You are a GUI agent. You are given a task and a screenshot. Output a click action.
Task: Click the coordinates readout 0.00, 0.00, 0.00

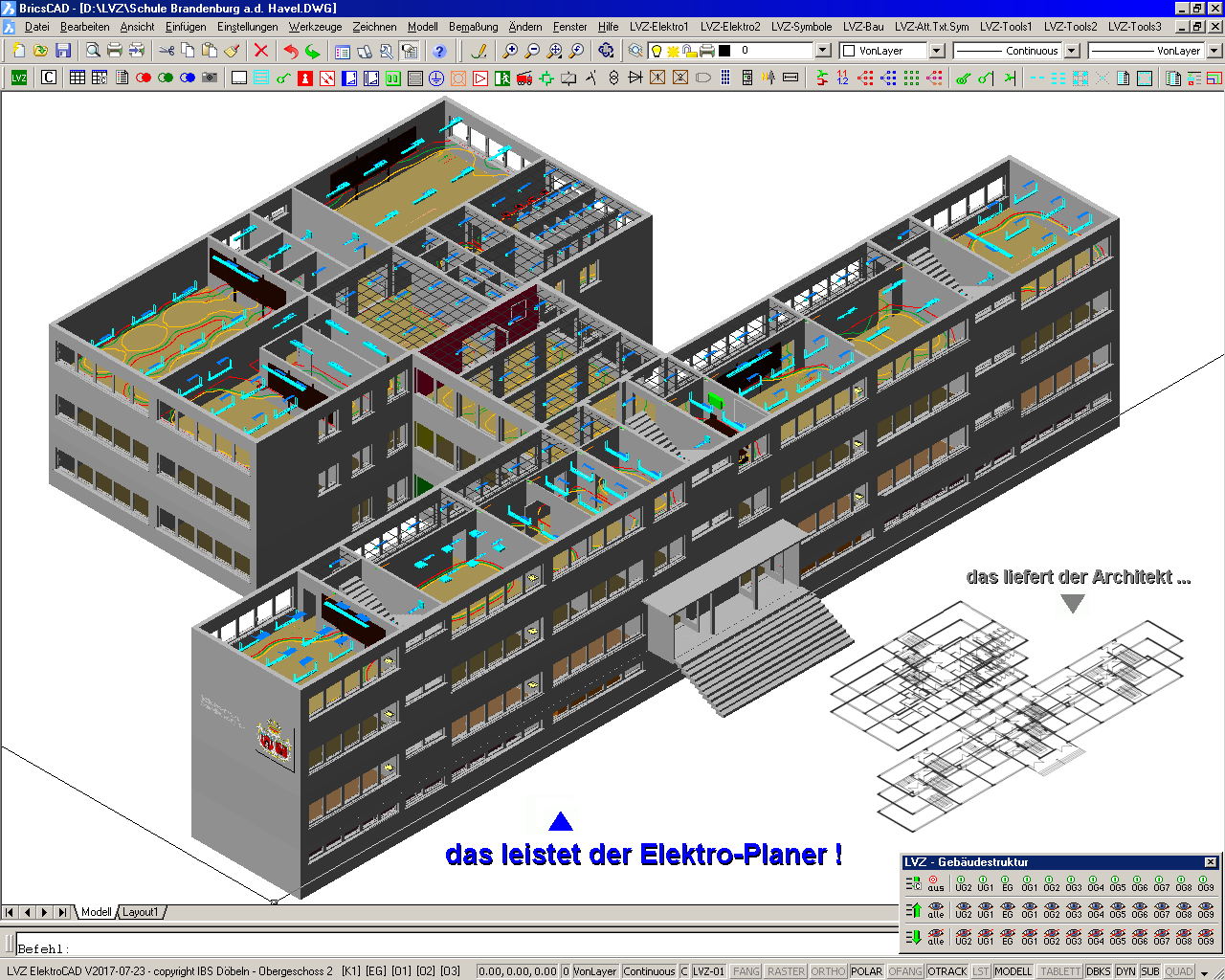point(517,971)
